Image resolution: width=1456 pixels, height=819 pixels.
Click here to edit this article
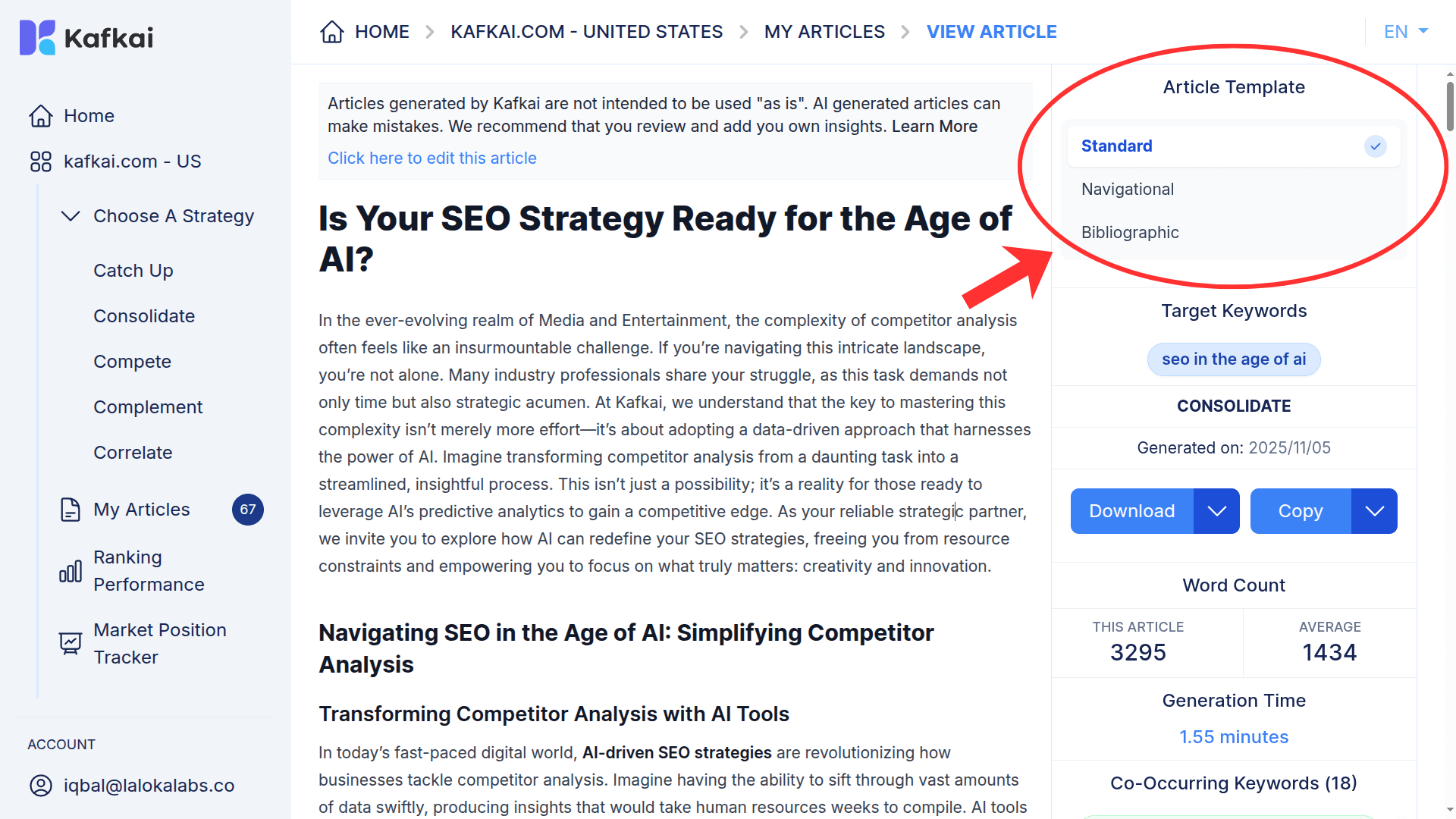click(x=432, y=158)
